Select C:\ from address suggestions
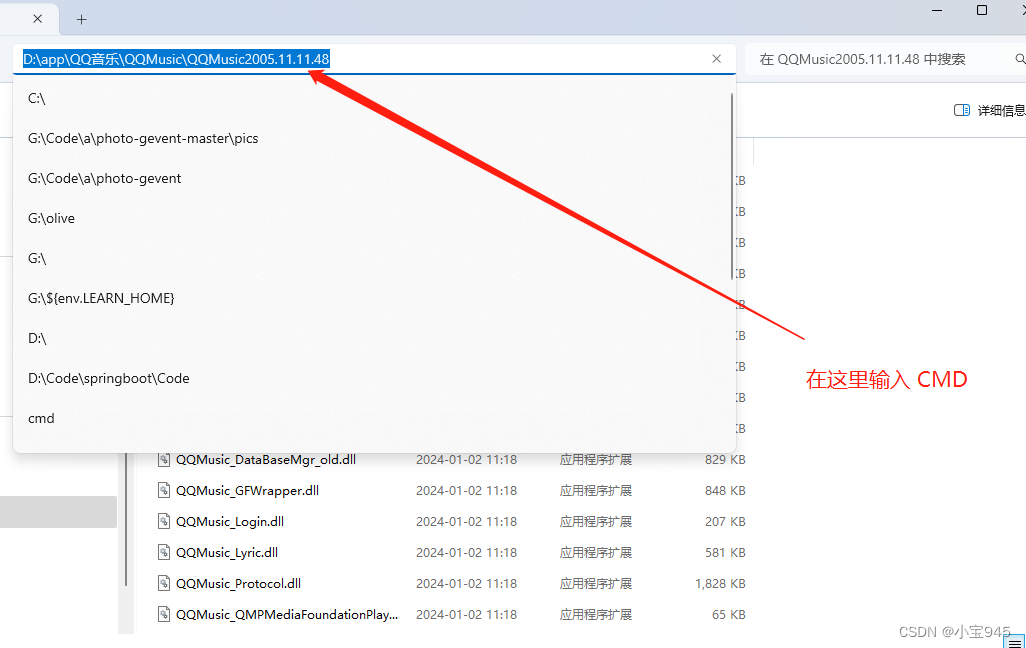1026x648 pixels. [x=374, y=98]
